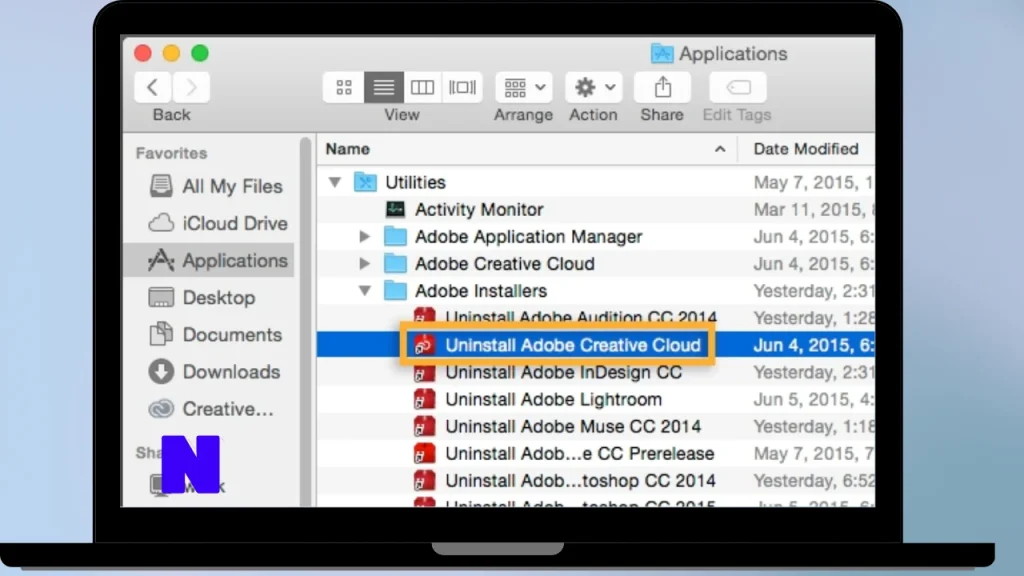Viewport: 1024px width, 576px height.
Task: Click the Adobe Creative Cloud folder icon
Action: coord(395,264)
